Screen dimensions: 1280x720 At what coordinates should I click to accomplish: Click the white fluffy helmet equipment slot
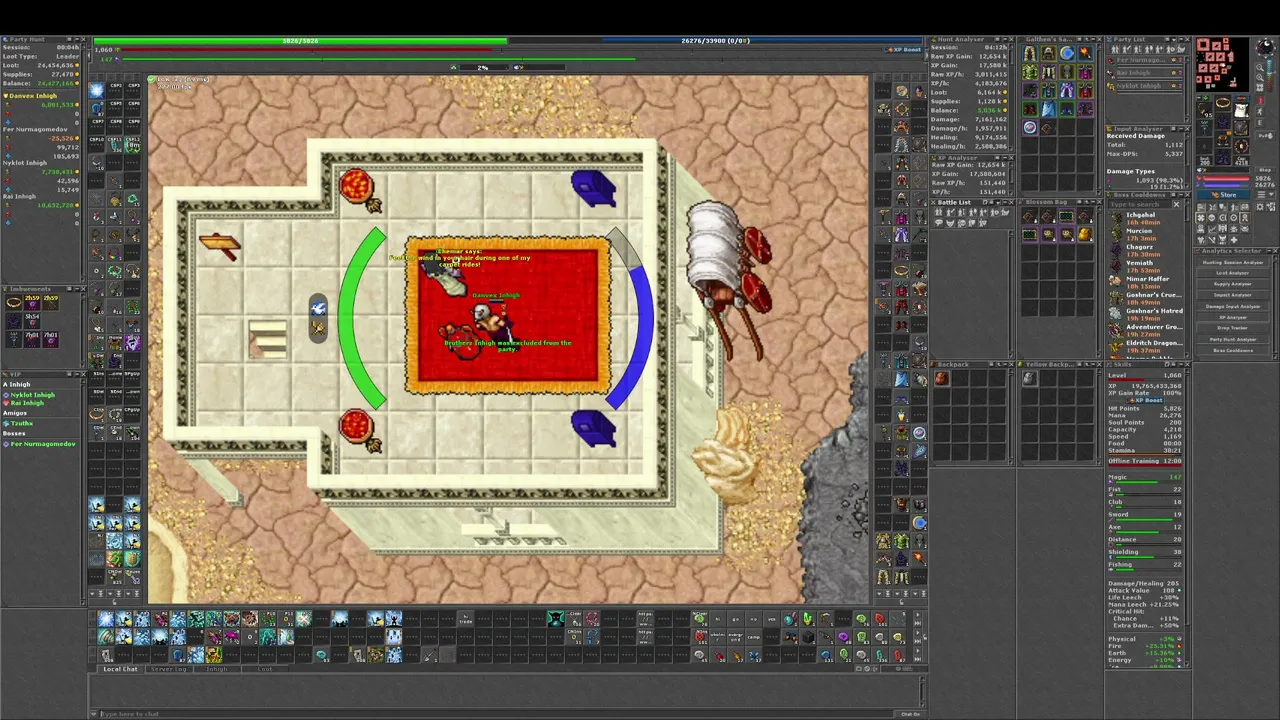pyautogui.click(x=1241, y=110)
